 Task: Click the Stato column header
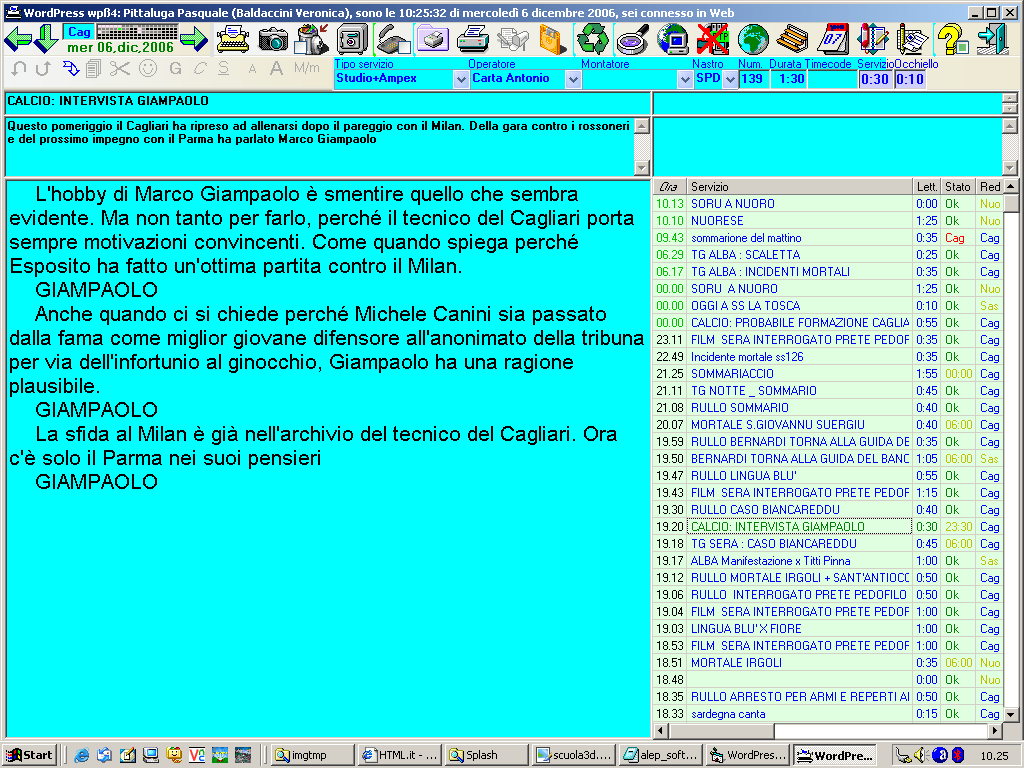[x=957, y=187]
